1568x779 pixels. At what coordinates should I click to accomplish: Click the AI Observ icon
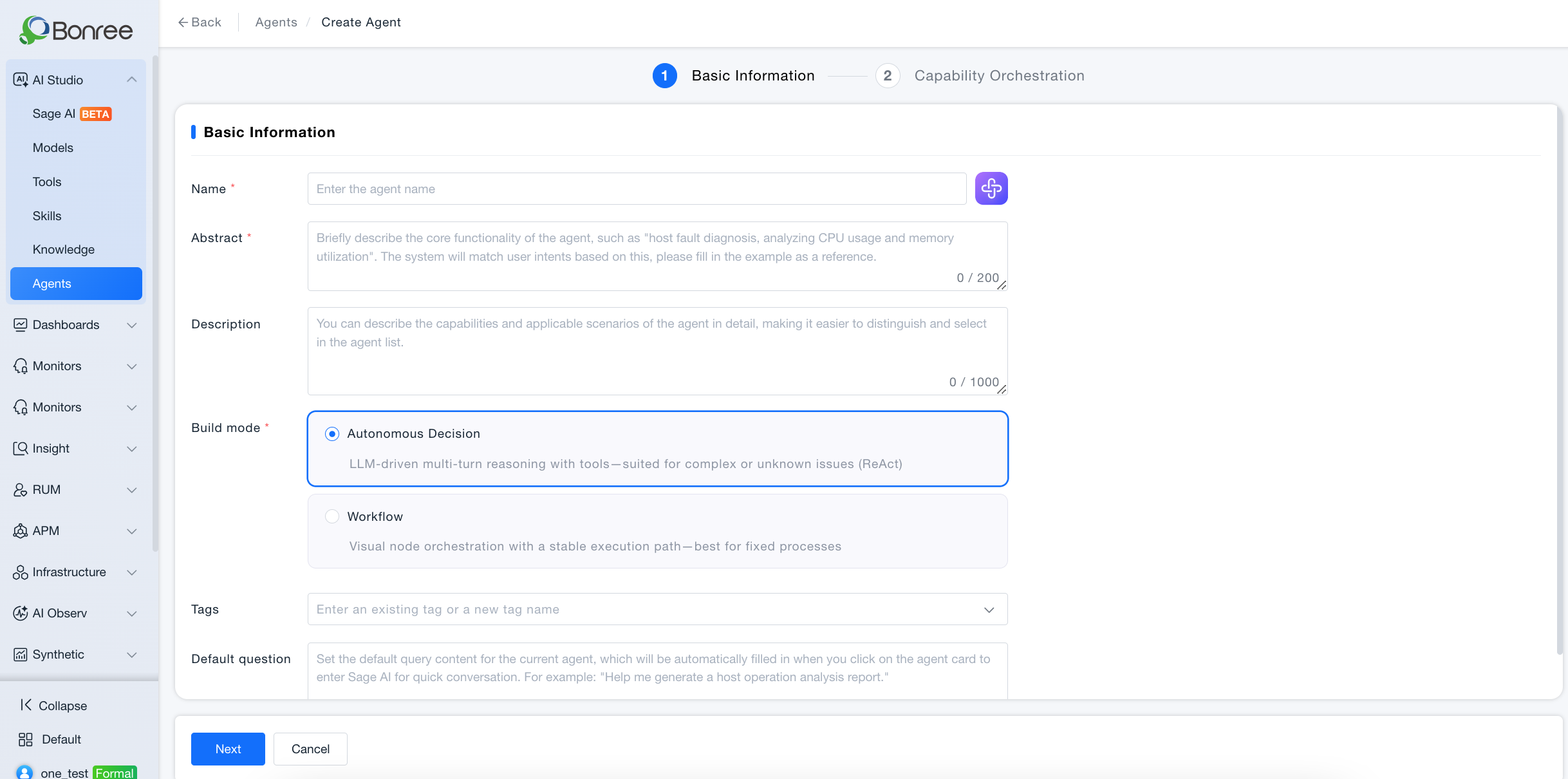[21, 613]
